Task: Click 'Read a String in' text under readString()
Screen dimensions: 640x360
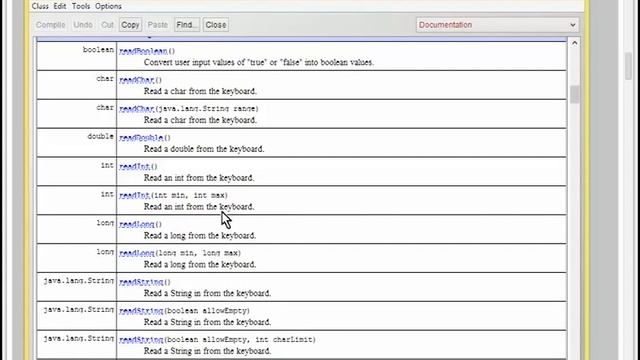Action: click(207, 293)
